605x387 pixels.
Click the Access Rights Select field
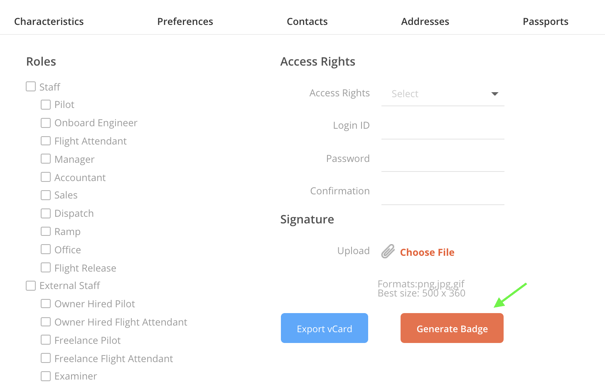(443, 94)
